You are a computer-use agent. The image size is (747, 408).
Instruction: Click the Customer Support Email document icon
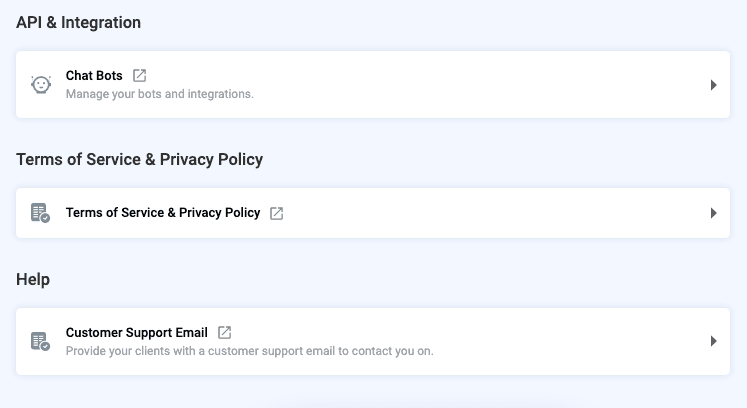point(40,341)
